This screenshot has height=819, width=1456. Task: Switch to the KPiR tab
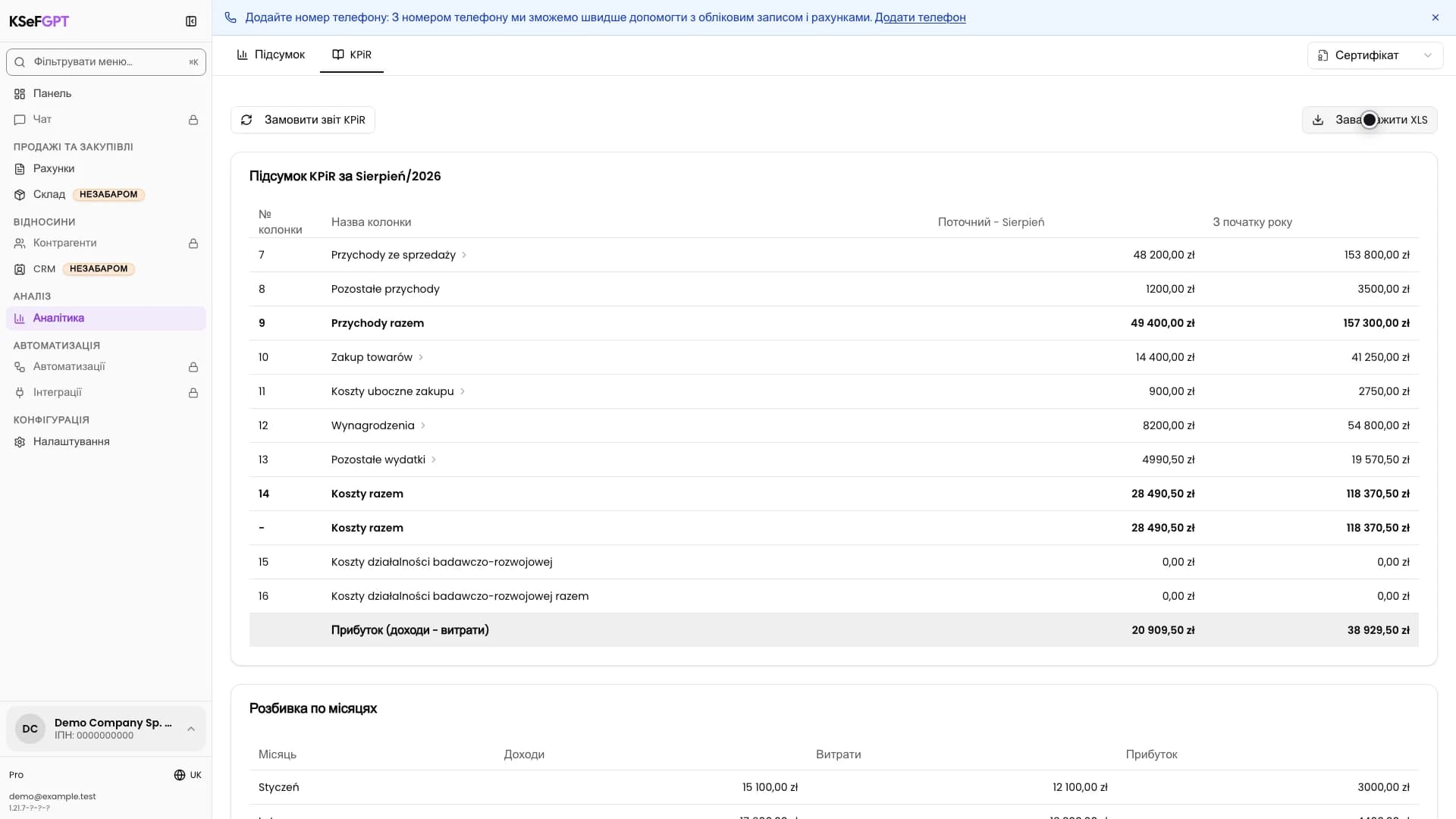[x=352, y=55]
